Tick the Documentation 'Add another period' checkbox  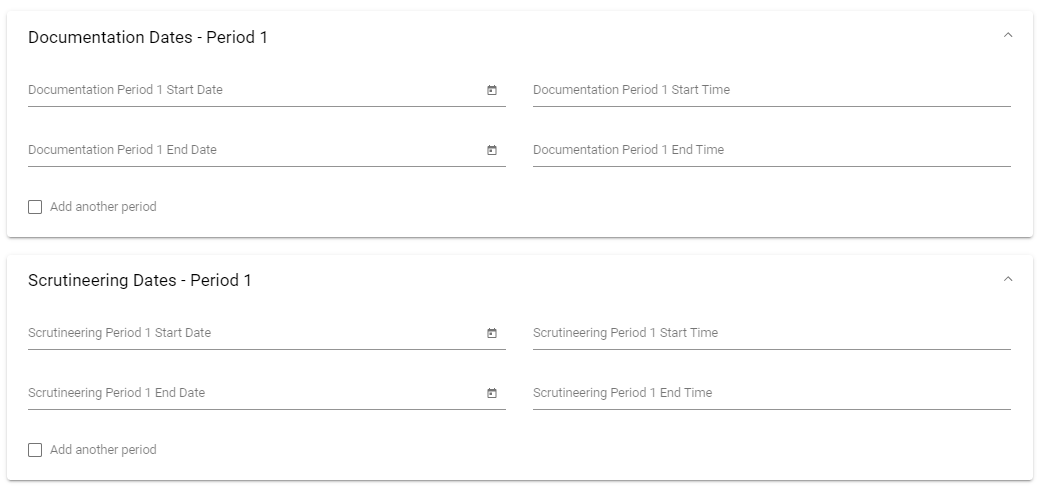click(35, 207)
